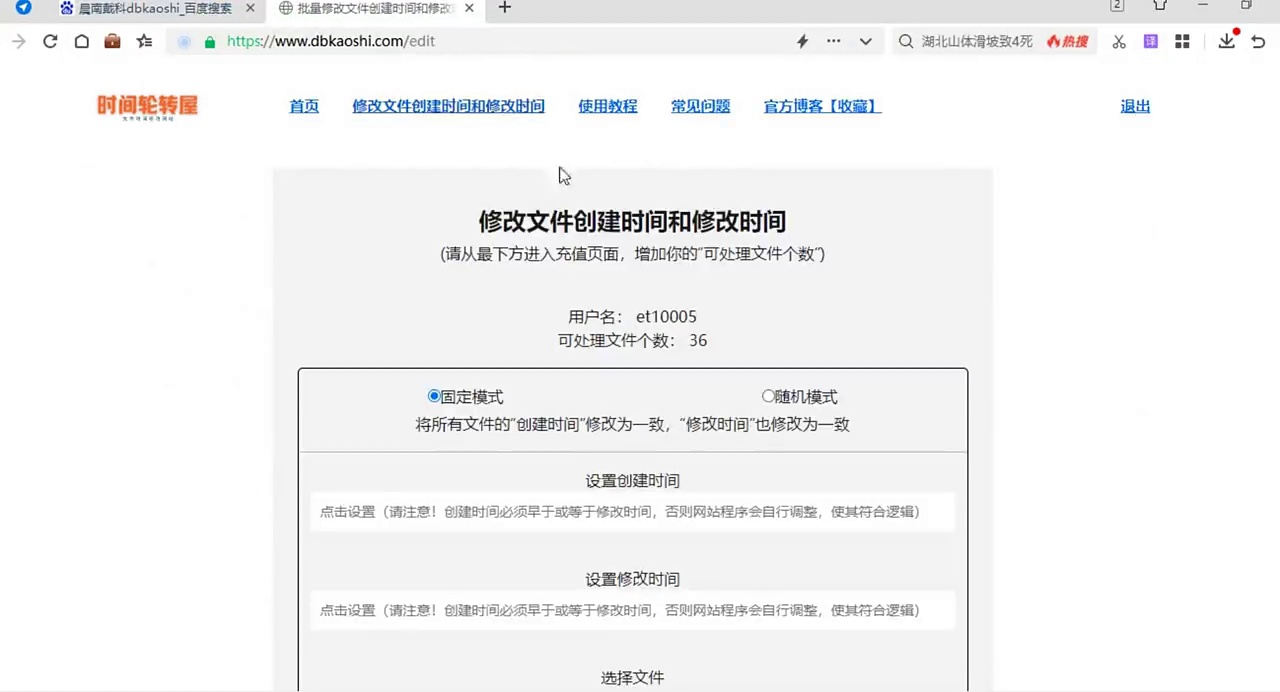This screenshot has width=1280, height=692.
Task: Click the purple translate icon
Action: tap(1151, 41)
